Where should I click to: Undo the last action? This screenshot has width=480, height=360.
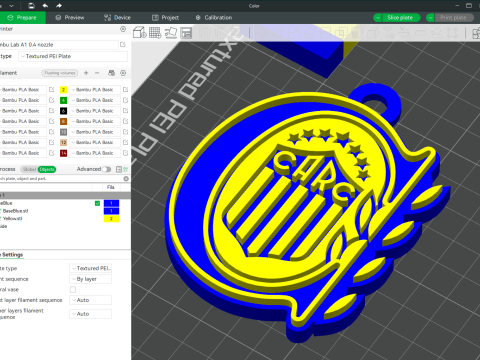45,6
